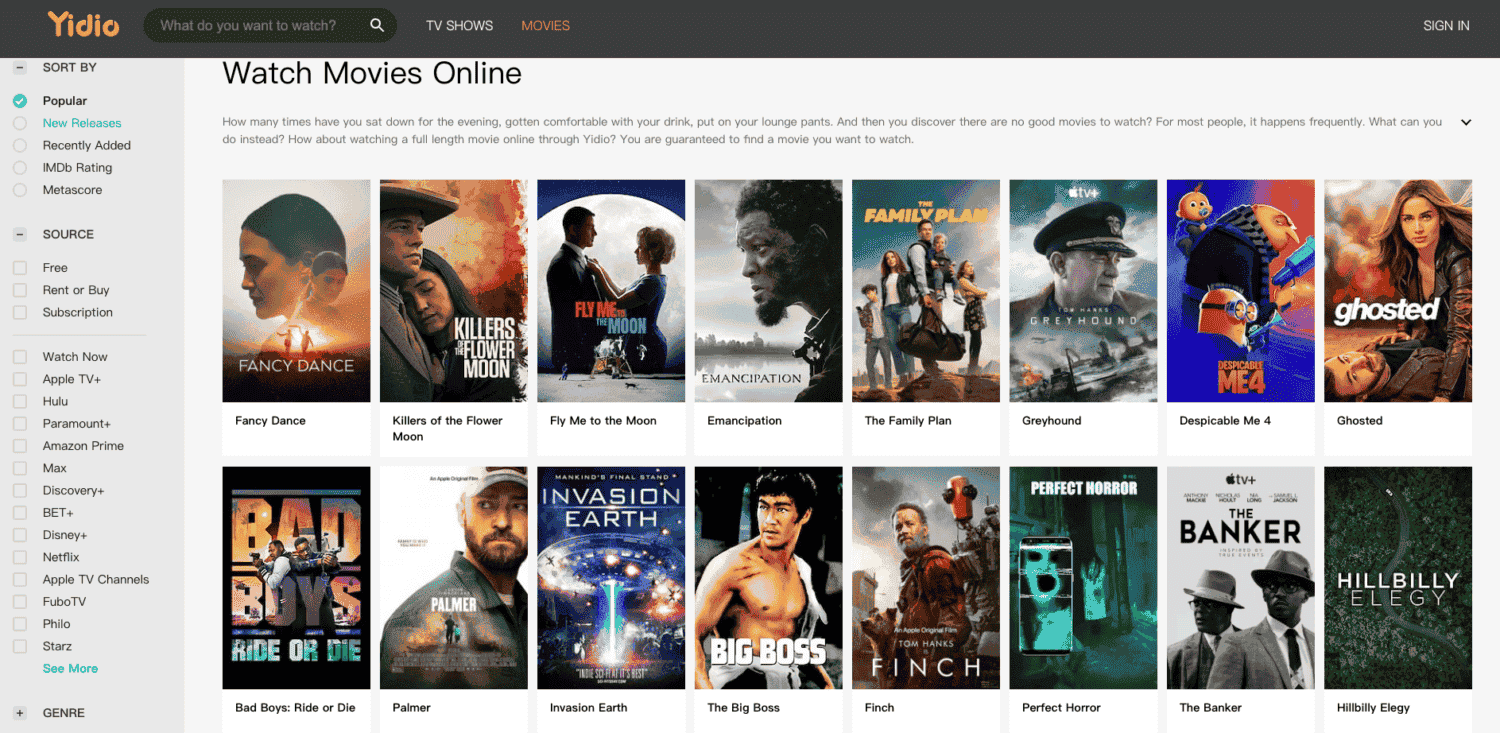Check the Free source filter
1500x733 pixels.
tap(20, 268)
